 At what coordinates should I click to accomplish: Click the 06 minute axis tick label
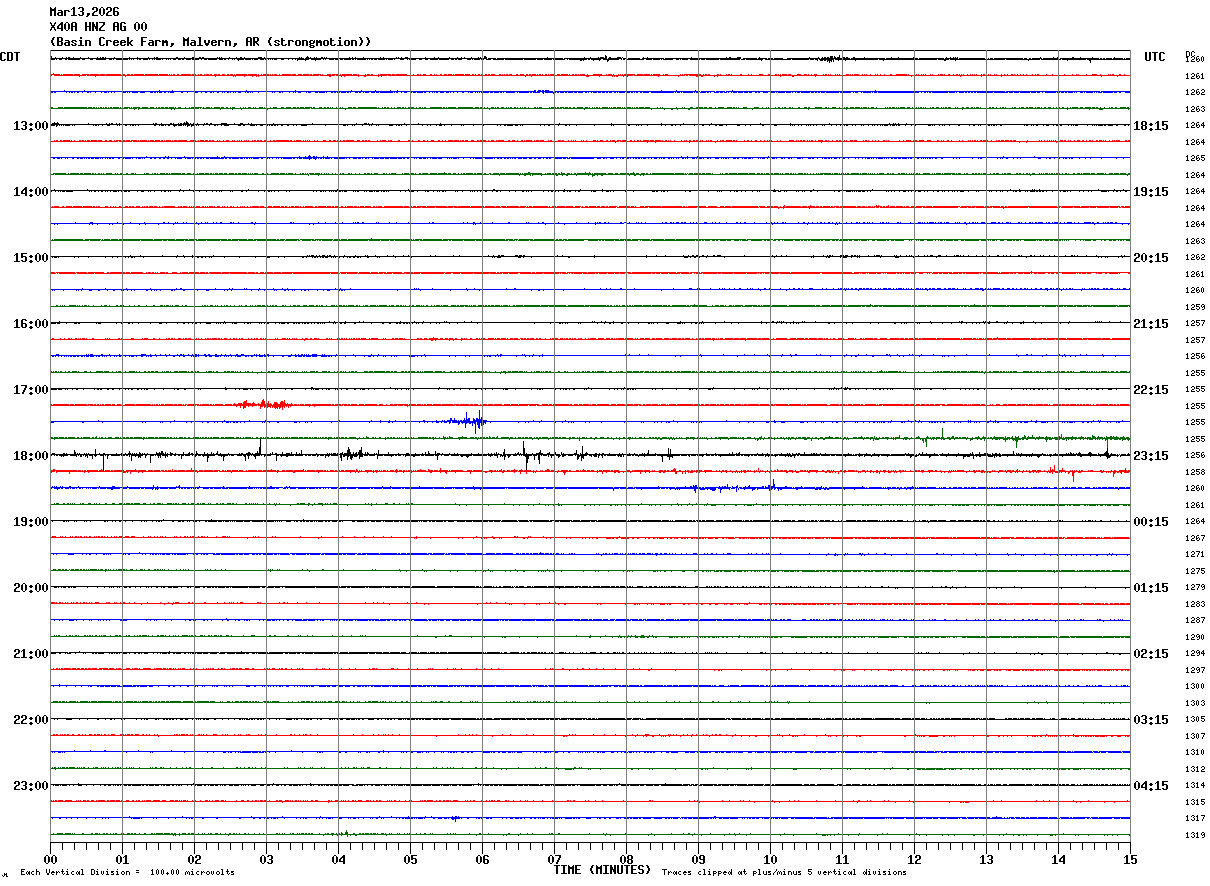[482, 859]
